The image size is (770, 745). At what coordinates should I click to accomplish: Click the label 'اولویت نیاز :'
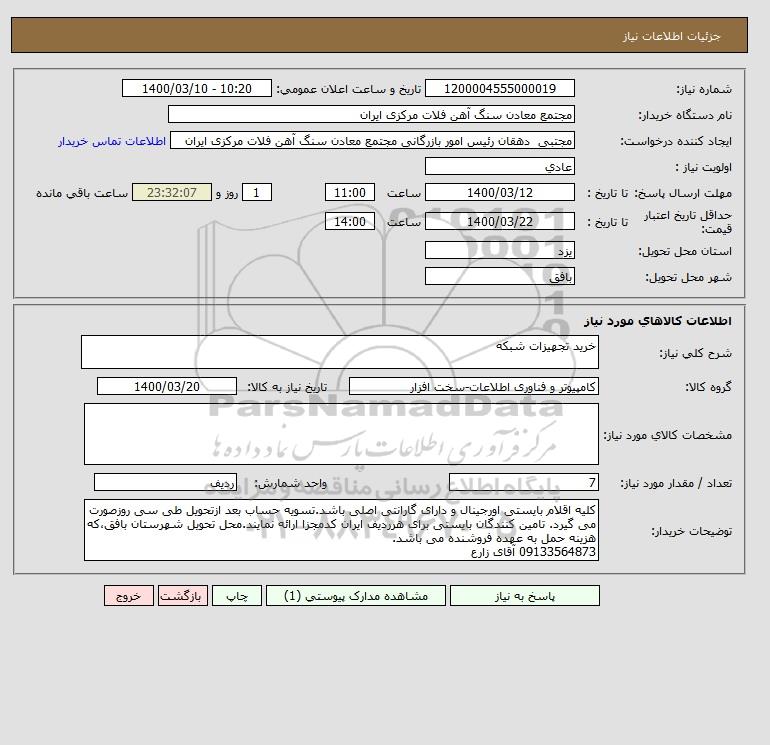click(x=704, y=167)
